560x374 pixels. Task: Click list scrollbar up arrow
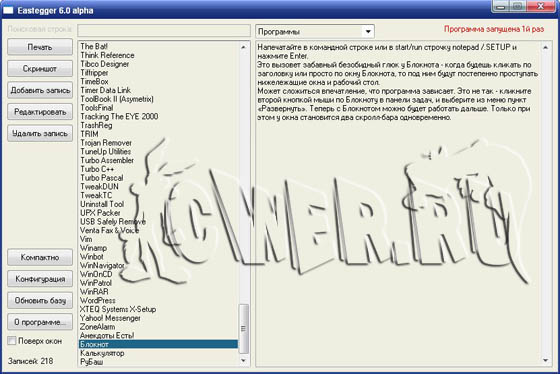click(x=244, y=47)
